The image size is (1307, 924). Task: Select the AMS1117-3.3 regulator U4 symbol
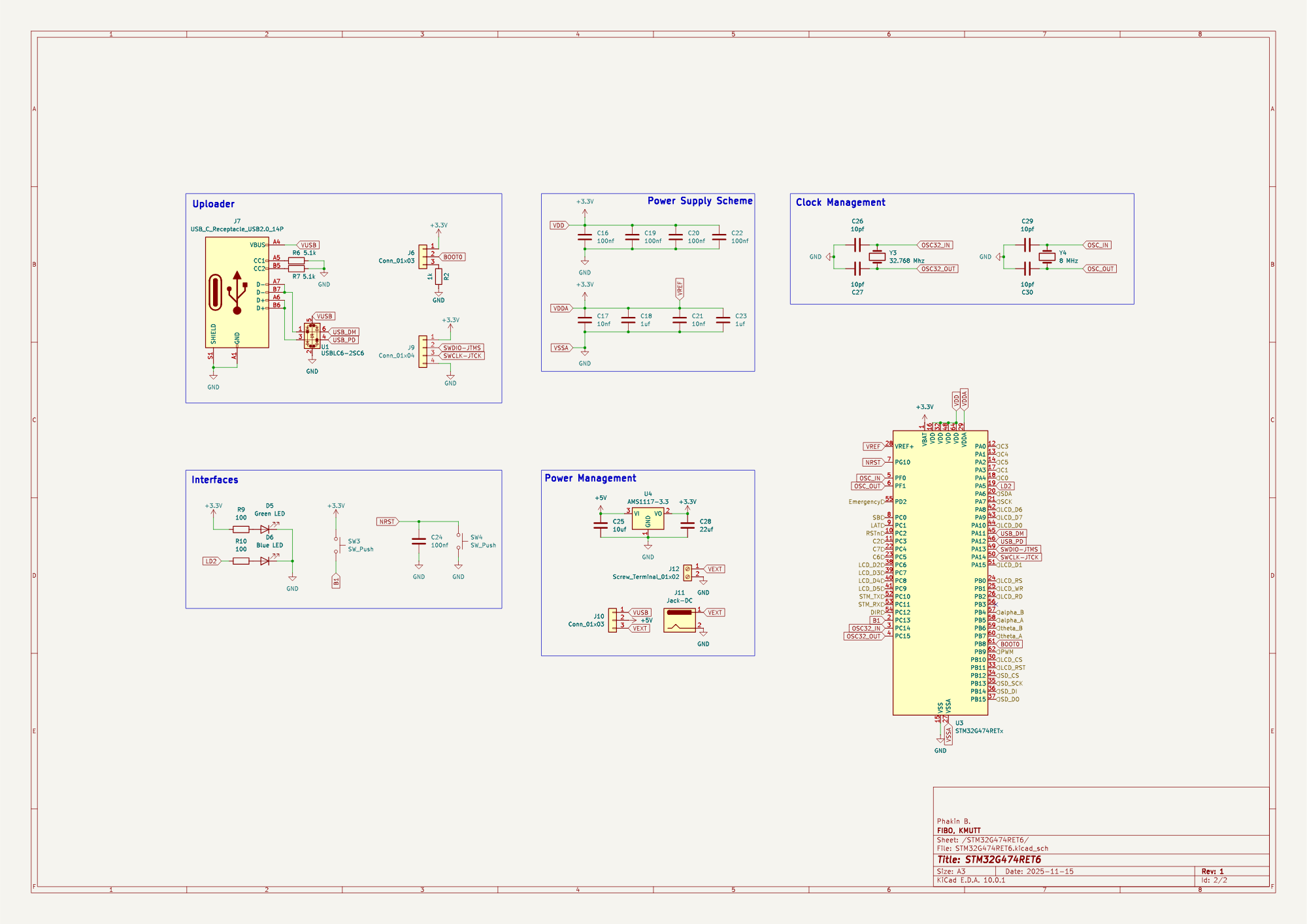click(x=648, y=519)
